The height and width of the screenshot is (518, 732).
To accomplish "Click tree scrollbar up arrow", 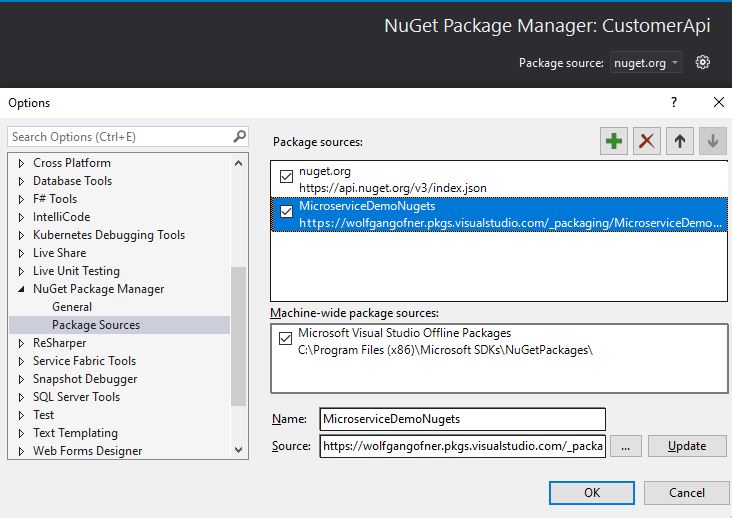I will pos(239,163).
